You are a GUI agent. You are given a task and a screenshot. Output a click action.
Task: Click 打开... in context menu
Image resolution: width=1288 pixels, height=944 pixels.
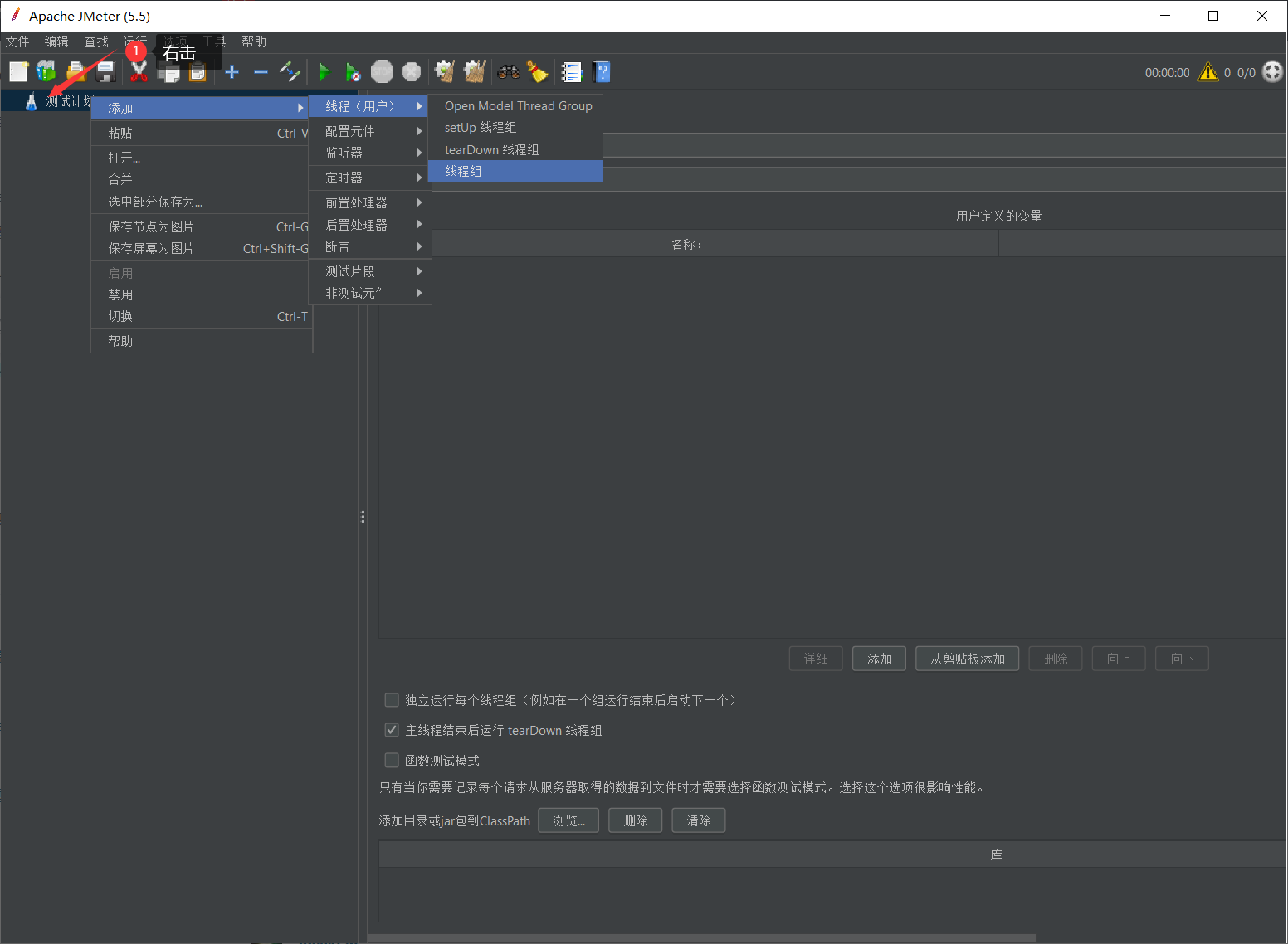200,158
